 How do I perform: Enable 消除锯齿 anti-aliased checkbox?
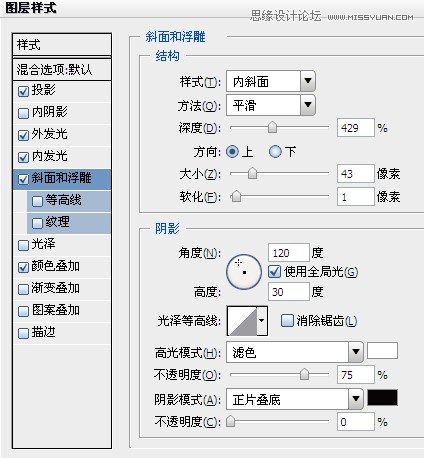287,321
